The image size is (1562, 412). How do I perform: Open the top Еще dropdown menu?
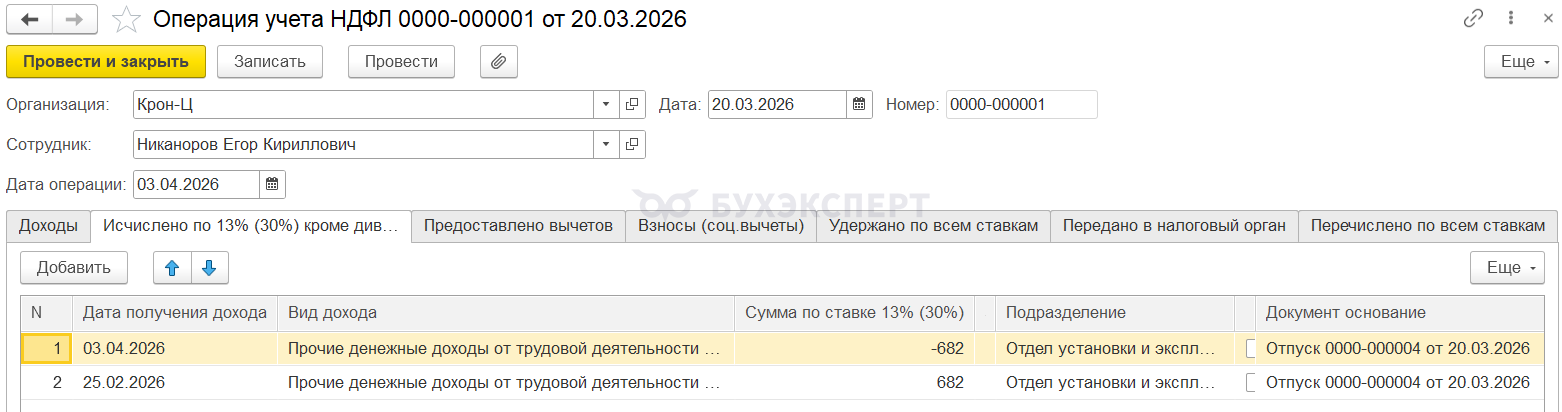[x=1521, y=61]
